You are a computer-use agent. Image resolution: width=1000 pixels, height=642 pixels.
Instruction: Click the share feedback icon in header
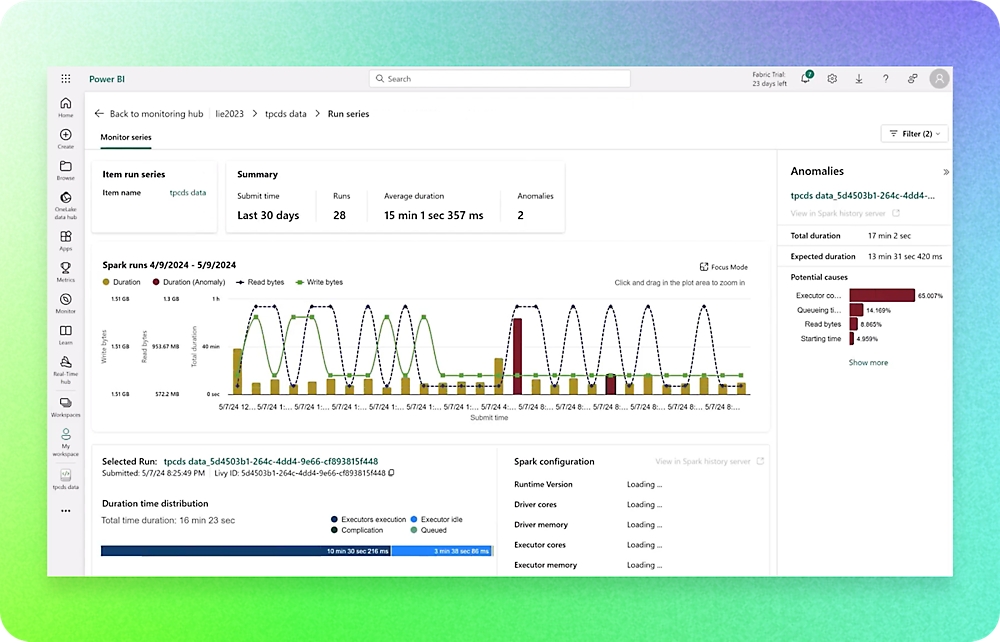click(913, 78)
